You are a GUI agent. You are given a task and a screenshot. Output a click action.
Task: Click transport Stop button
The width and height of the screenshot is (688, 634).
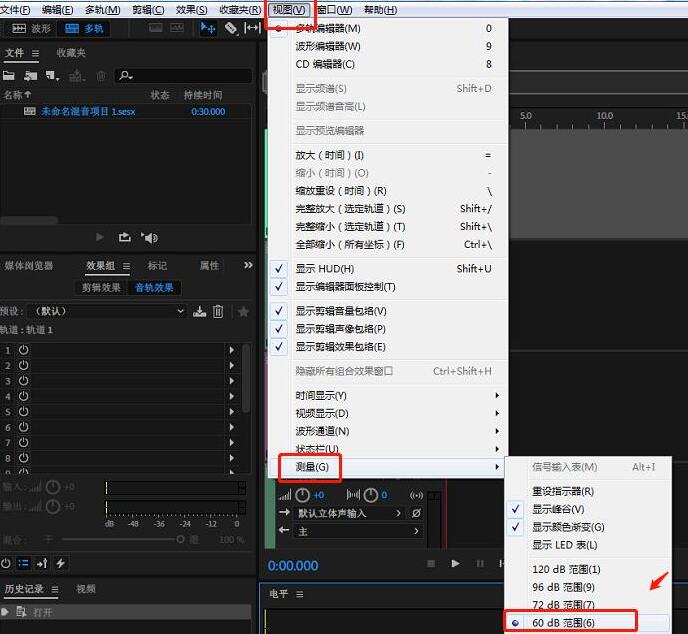tap(431, 563)
